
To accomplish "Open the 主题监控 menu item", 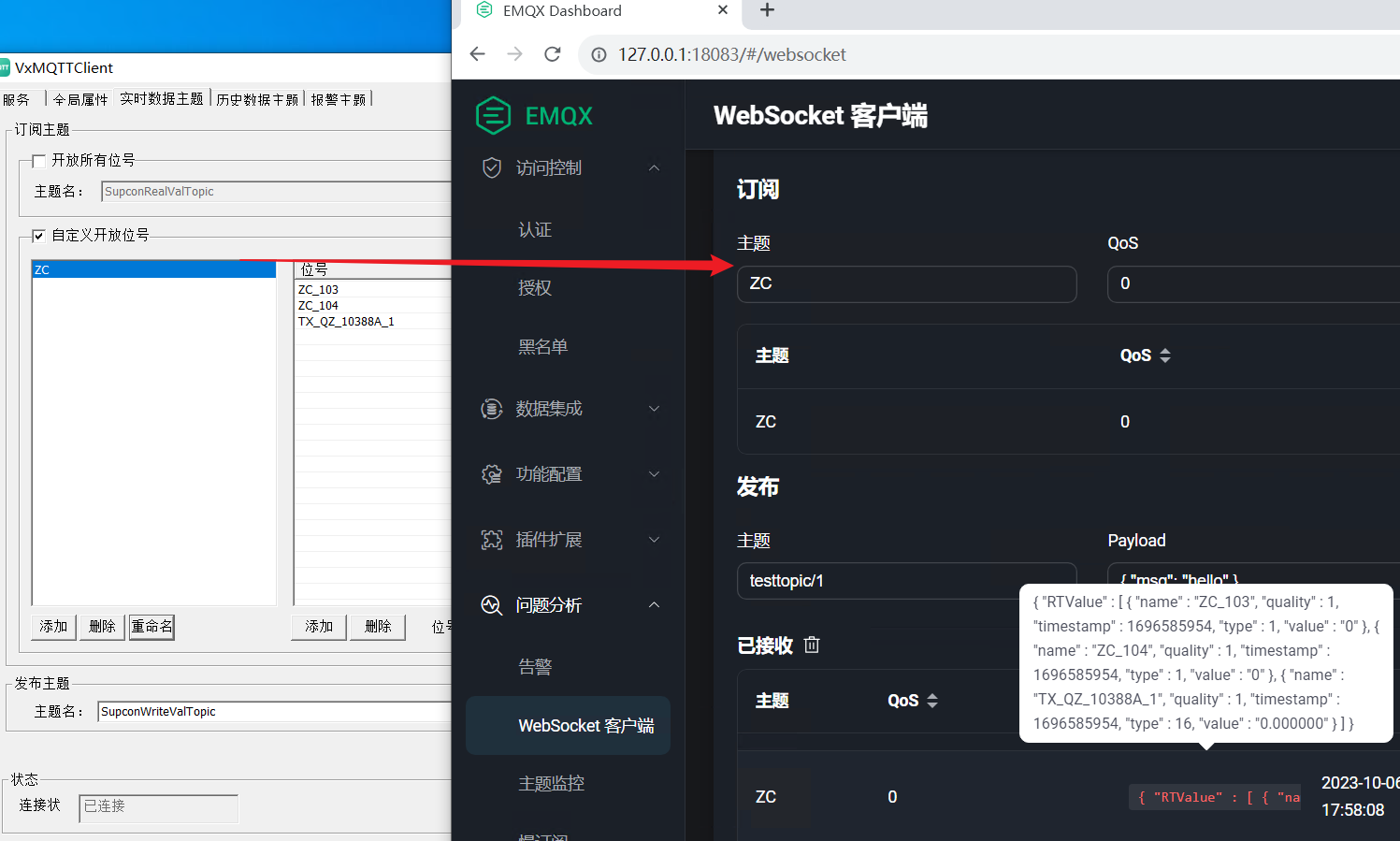I will (x=552, y=784).
